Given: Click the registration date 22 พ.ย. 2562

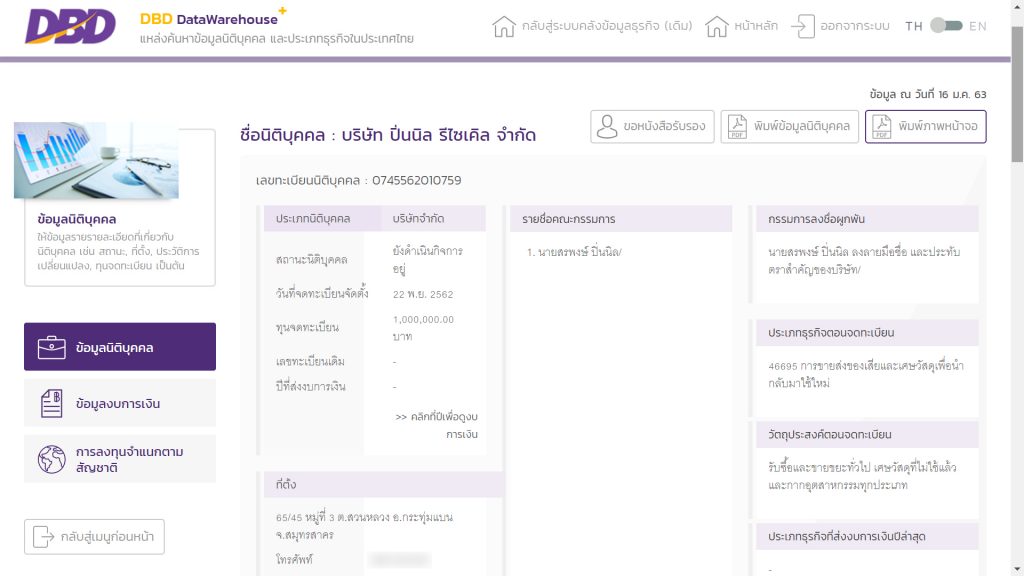Looking at the screenshot, I should [423, 295].
